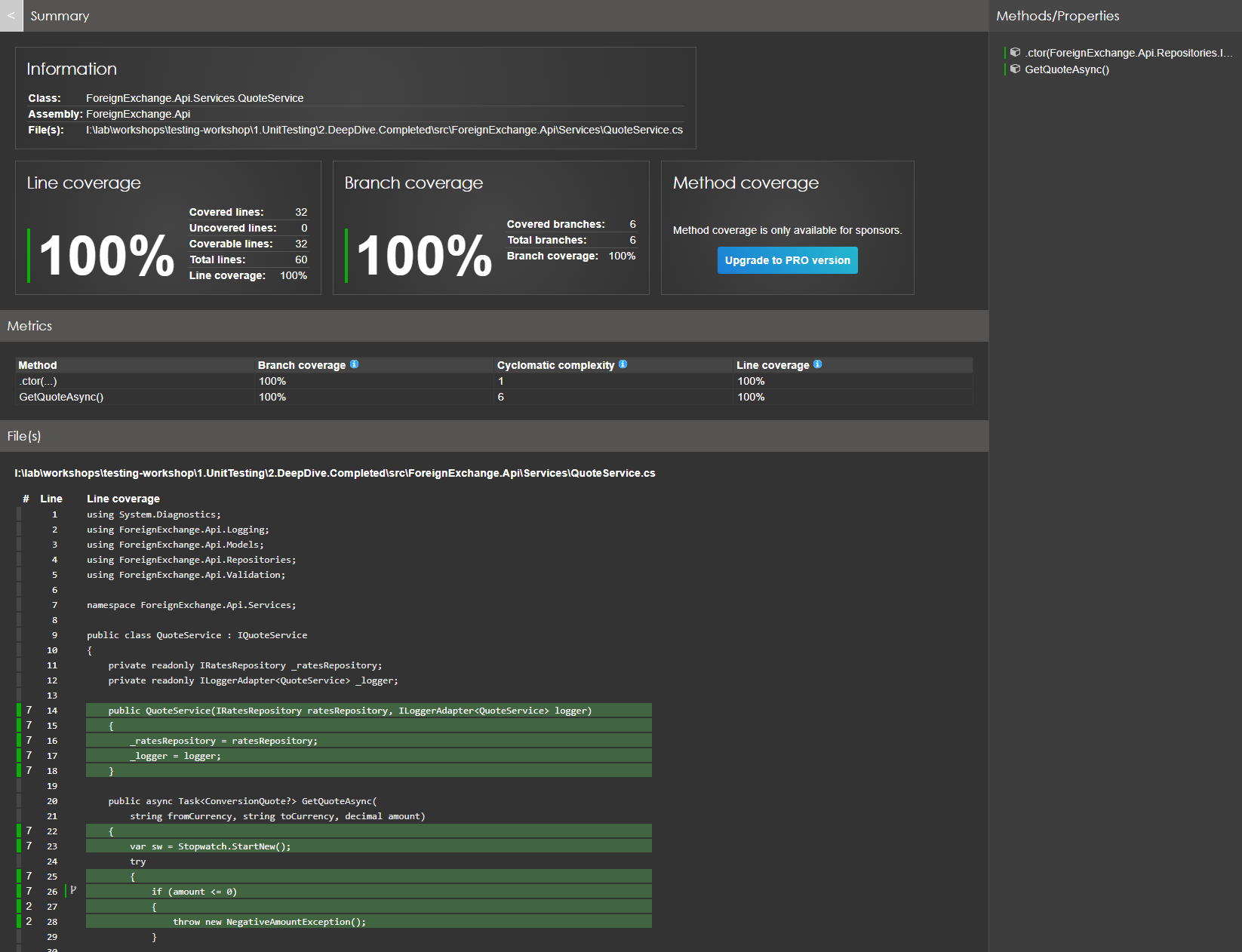Click the back arrow beside Summary
The height and width of the screenshot is (952, 1242).
click(11, 16)
